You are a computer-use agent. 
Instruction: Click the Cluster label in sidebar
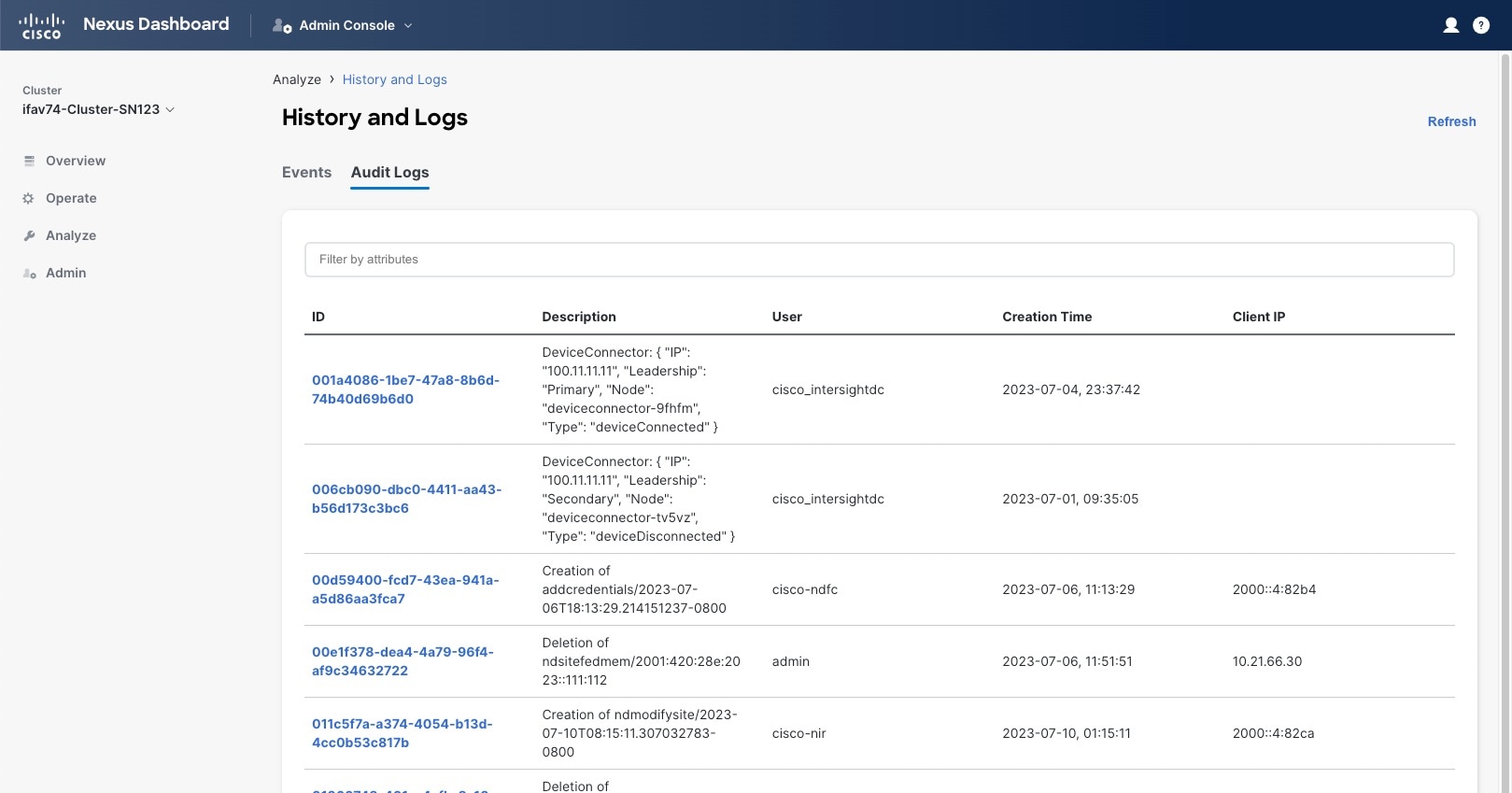click(42, 91)
